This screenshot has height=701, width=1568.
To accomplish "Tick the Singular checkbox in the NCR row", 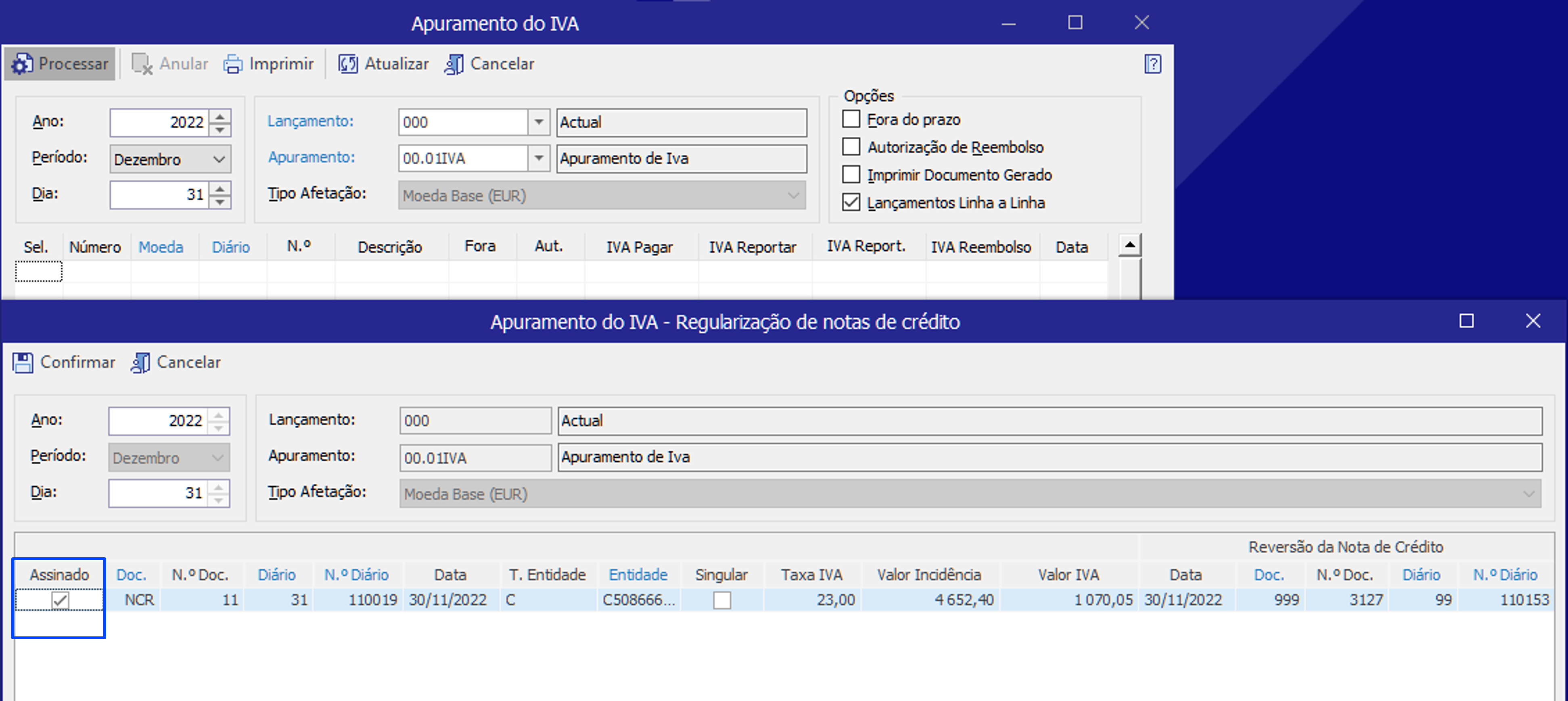I will [722, 601].
